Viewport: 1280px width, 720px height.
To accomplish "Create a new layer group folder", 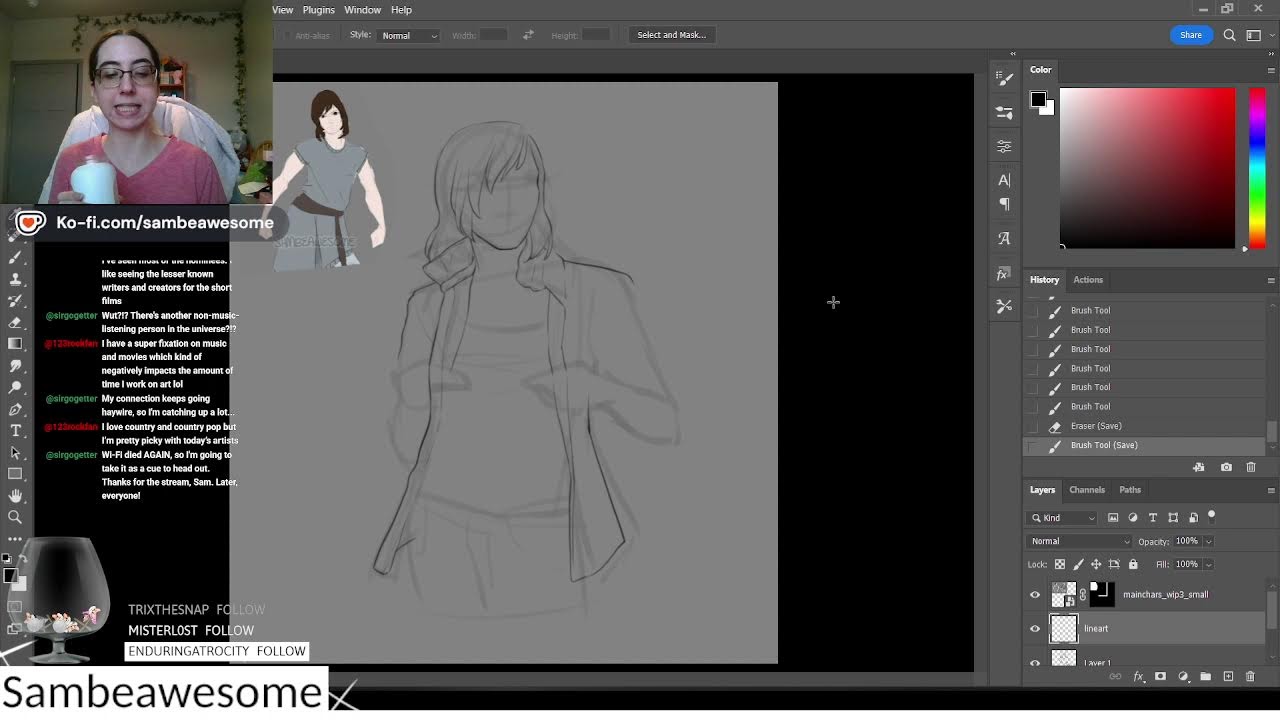I will [x=1205, y=677].
